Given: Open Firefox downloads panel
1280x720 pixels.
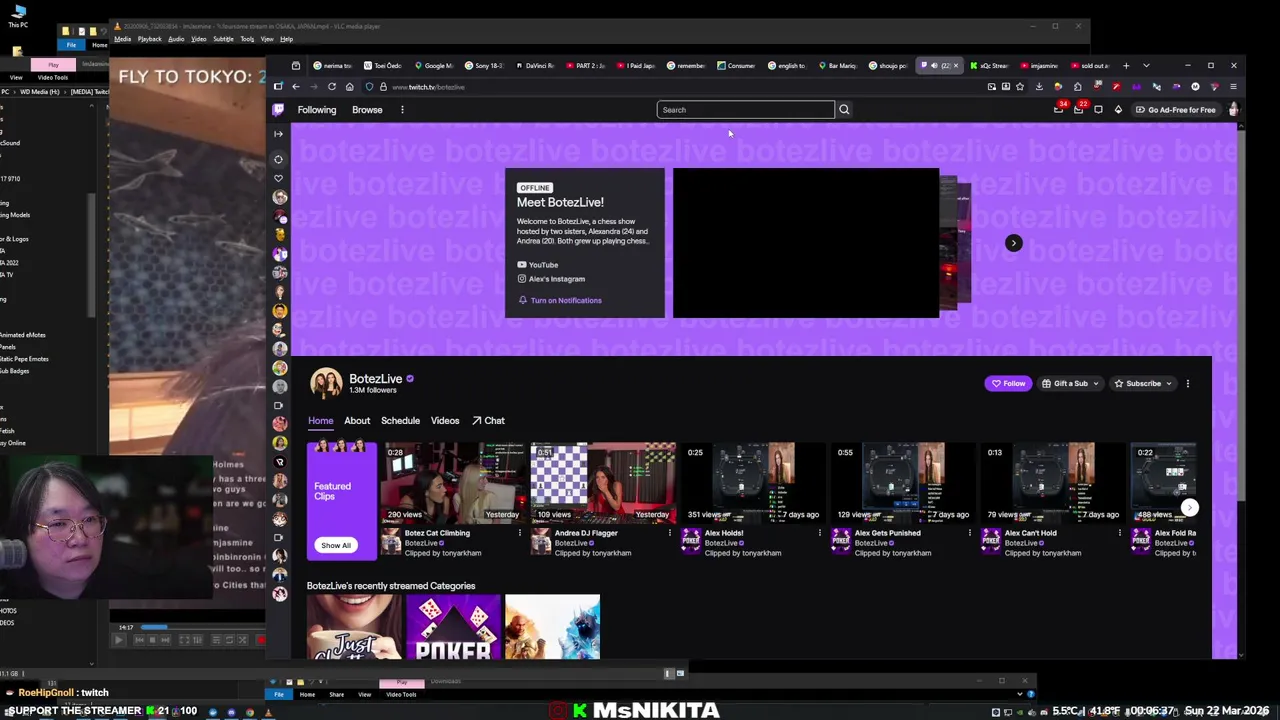Looking at the screenshot, I should point(1039,87).
